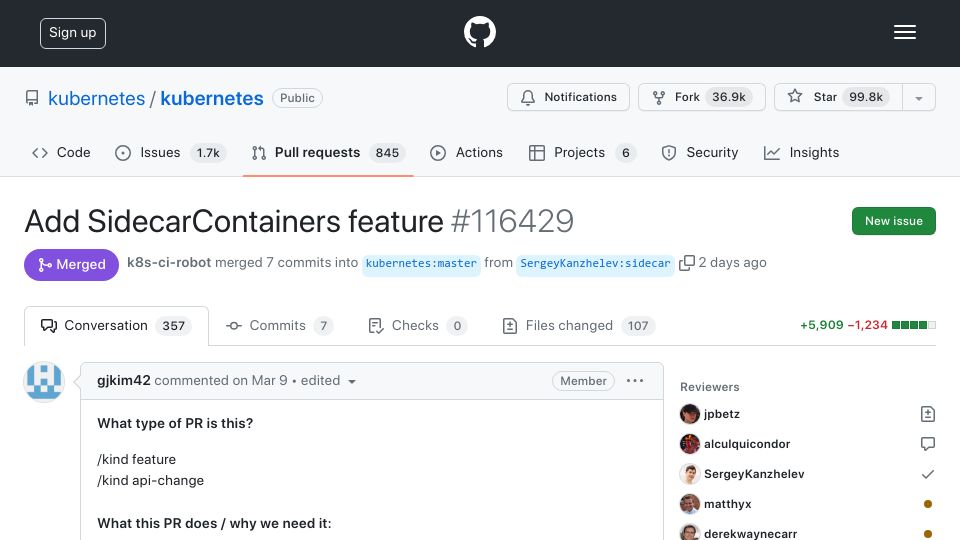Click PR number '#116429'
This screenshot has height=540, width=960.
point(512,221)
